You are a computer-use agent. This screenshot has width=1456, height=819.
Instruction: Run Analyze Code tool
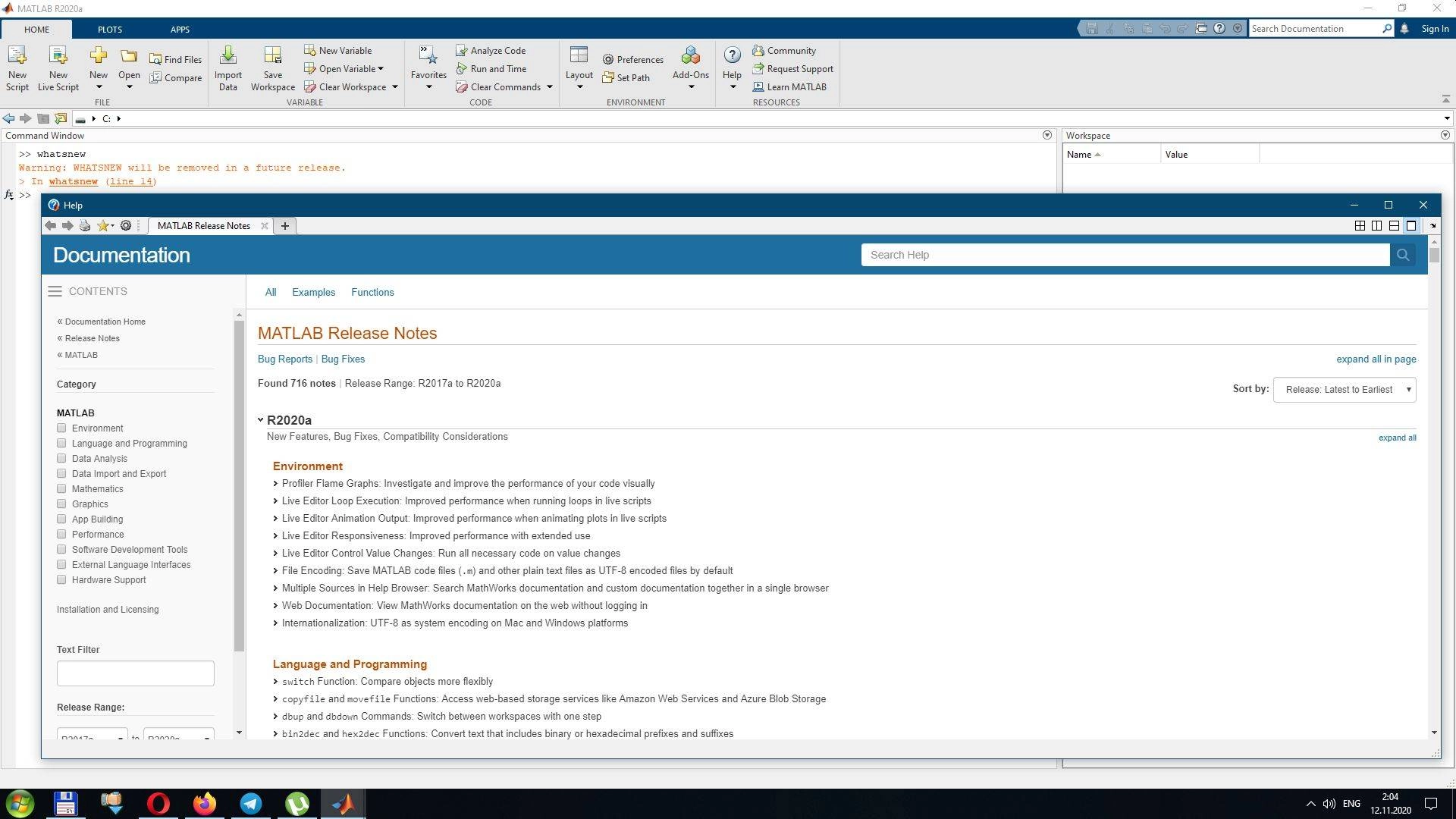pyautogui.click(x=491, y=50)
